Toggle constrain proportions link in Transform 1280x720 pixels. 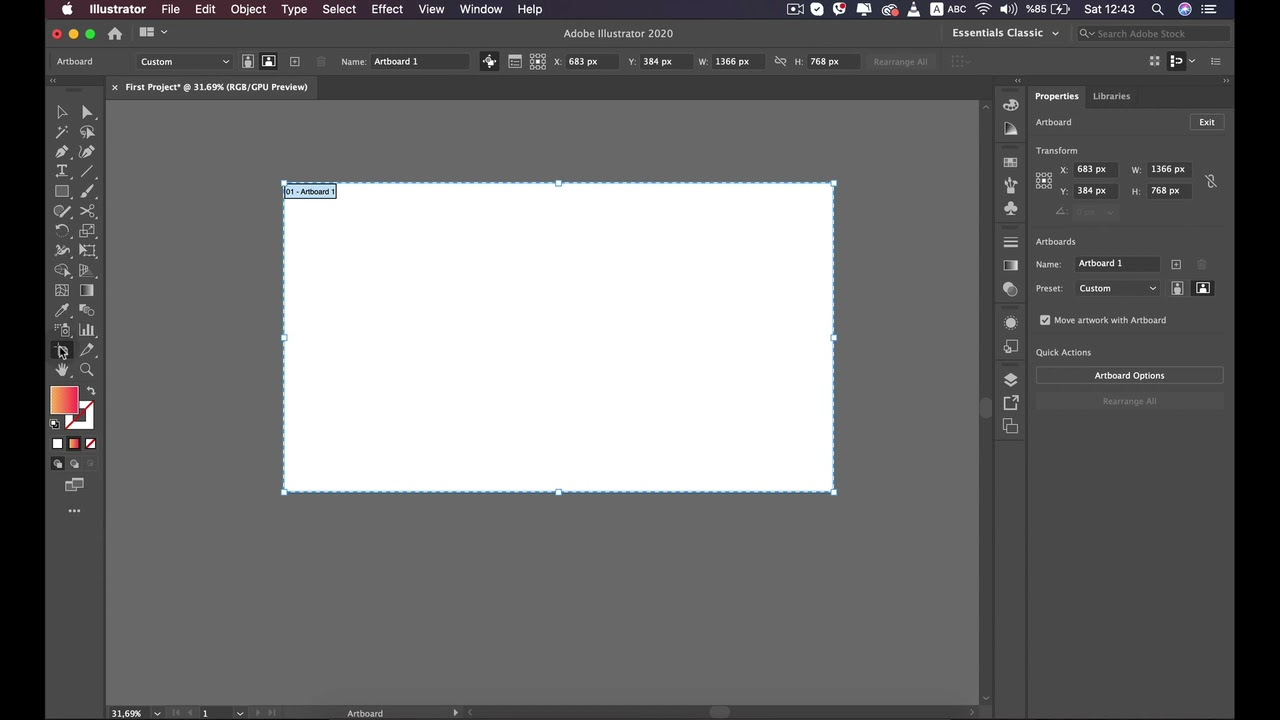coord(1210,181)
